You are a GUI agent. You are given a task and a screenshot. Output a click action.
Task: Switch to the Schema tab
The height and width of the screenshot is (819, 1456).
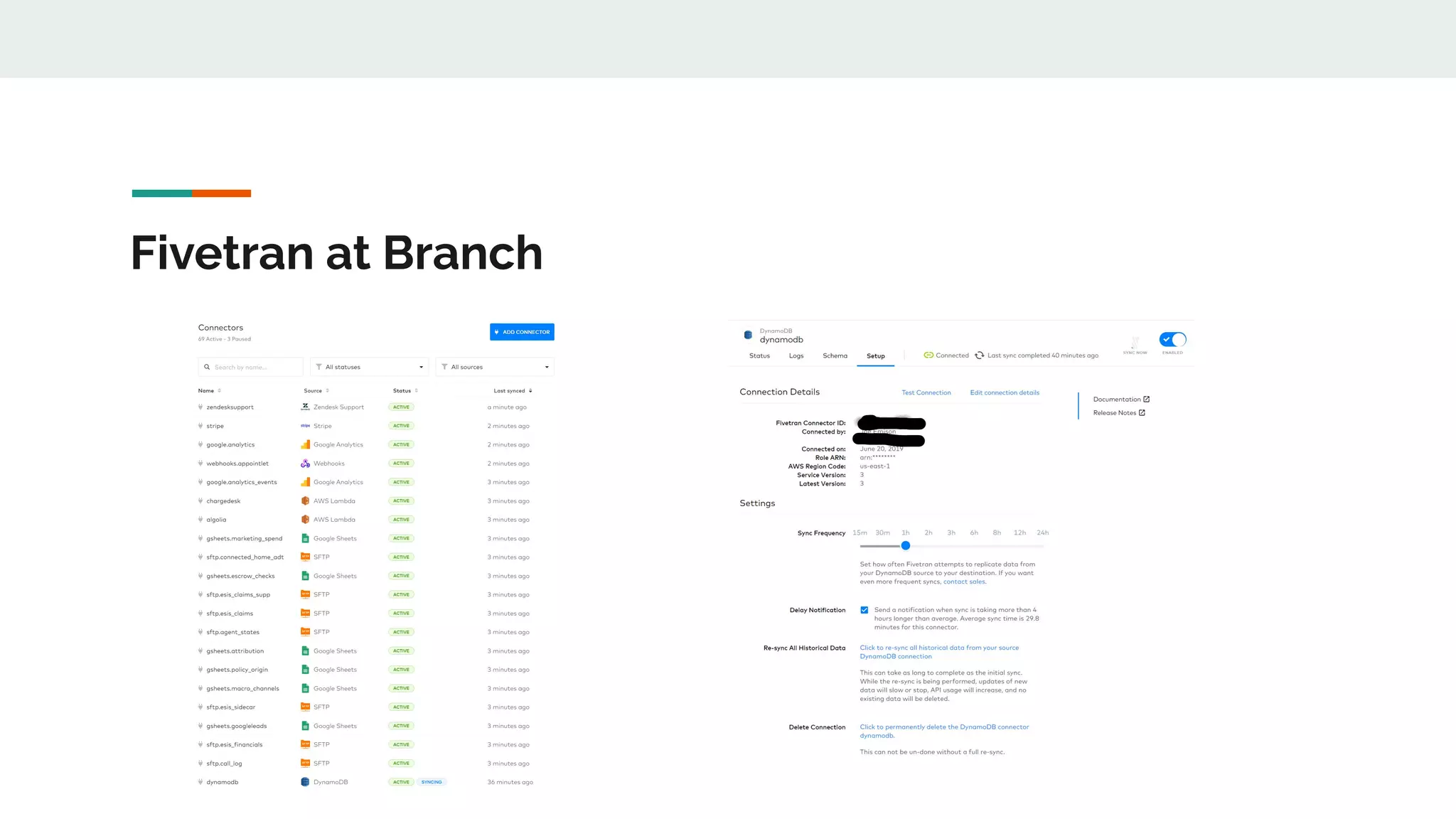(835, 355)
